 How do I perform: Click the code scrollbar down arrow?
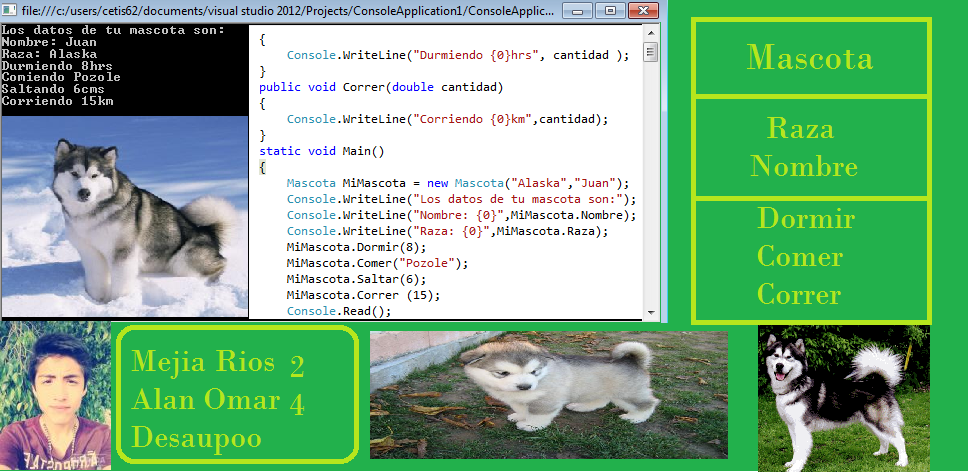pyautogui.click(x=650, y=312)
